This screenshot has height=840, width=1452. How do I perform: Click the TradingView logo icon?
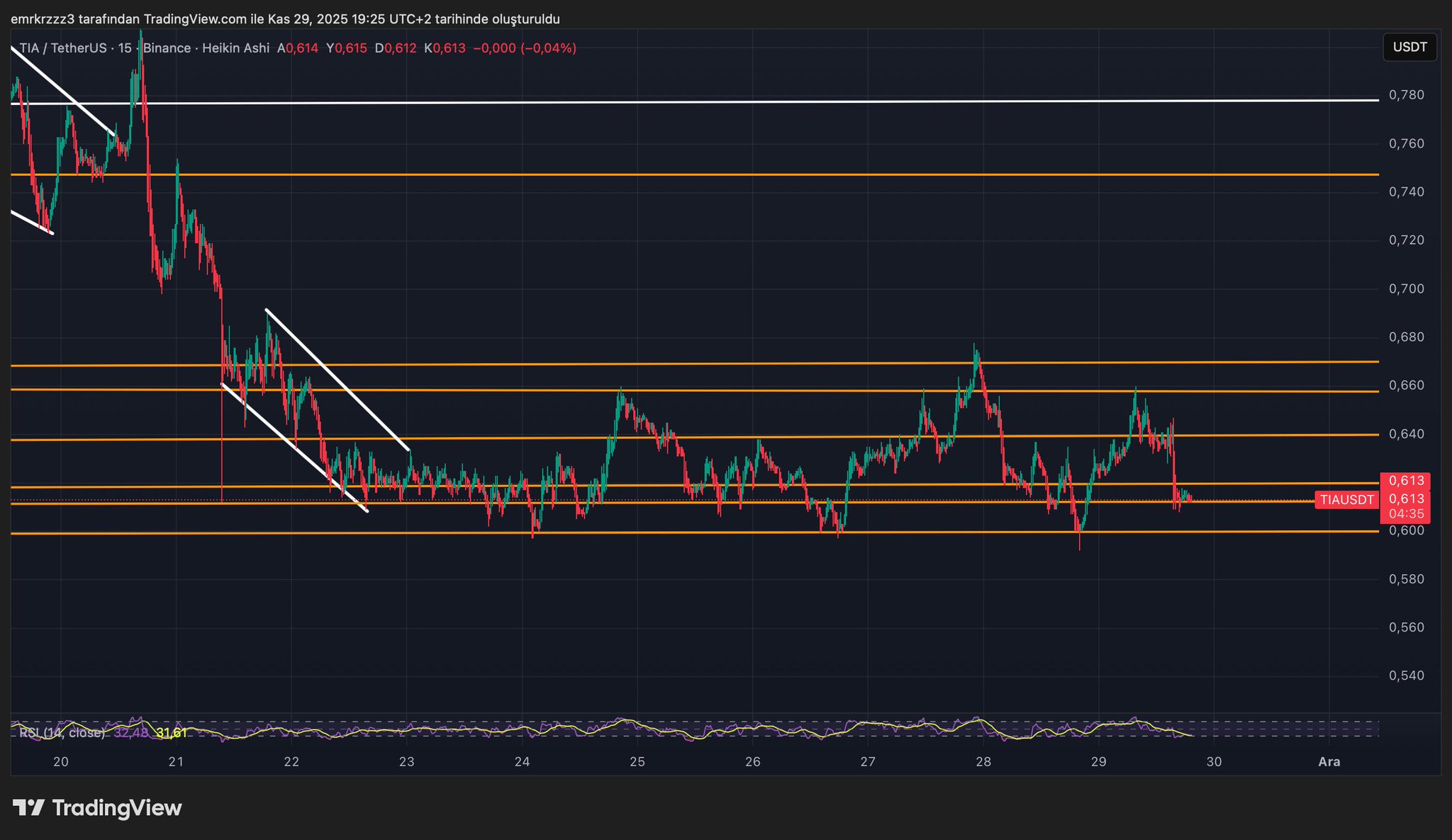click(28, 807)
